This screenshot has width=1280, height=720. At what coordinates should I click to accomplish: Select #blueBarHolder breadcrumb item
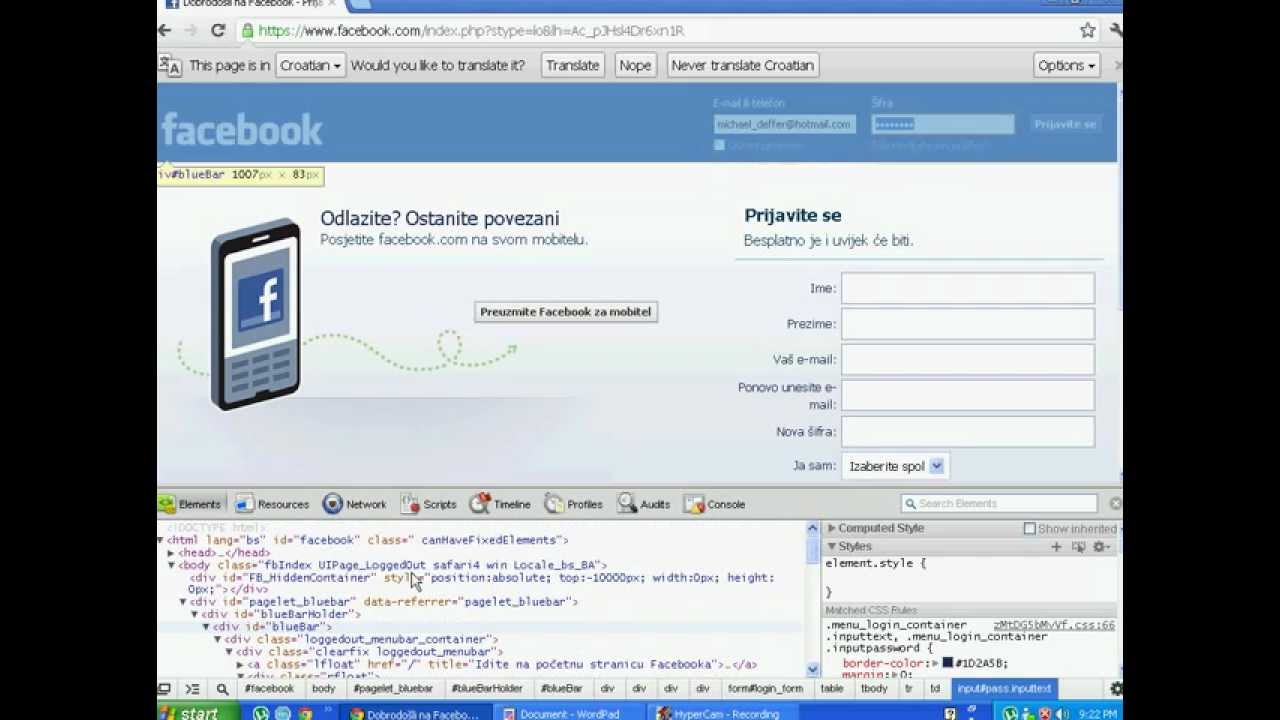(x=487, y=689)
